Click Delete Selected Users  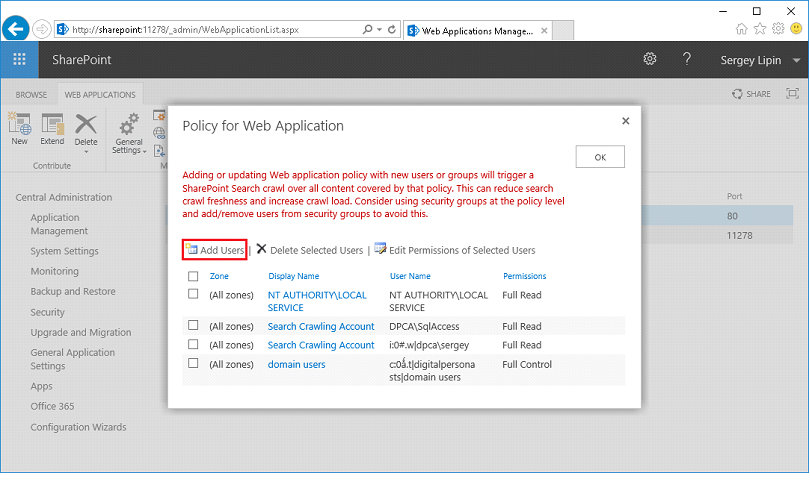pos(309,250)
